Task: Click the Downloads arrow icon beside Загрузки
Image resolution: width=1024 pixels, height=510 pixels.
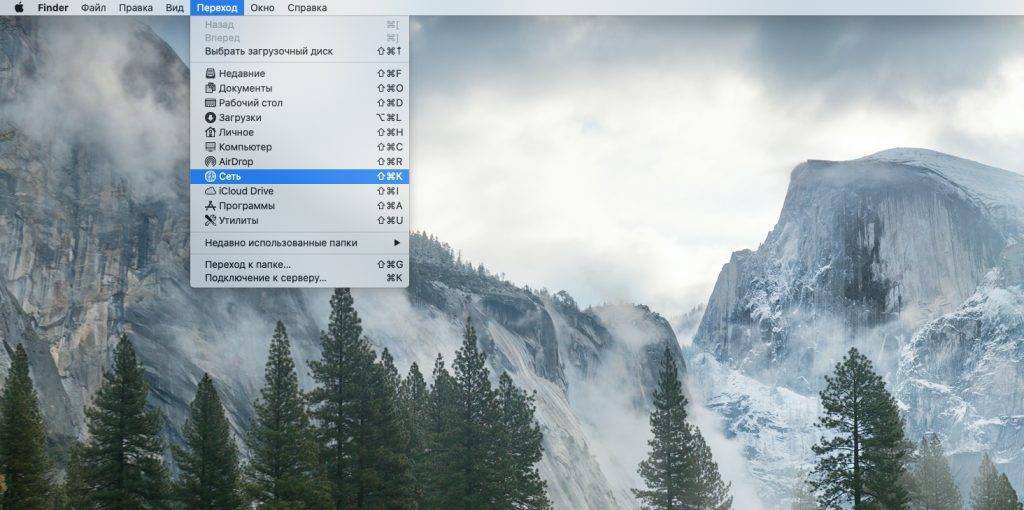Action: (x=210, y=117)
